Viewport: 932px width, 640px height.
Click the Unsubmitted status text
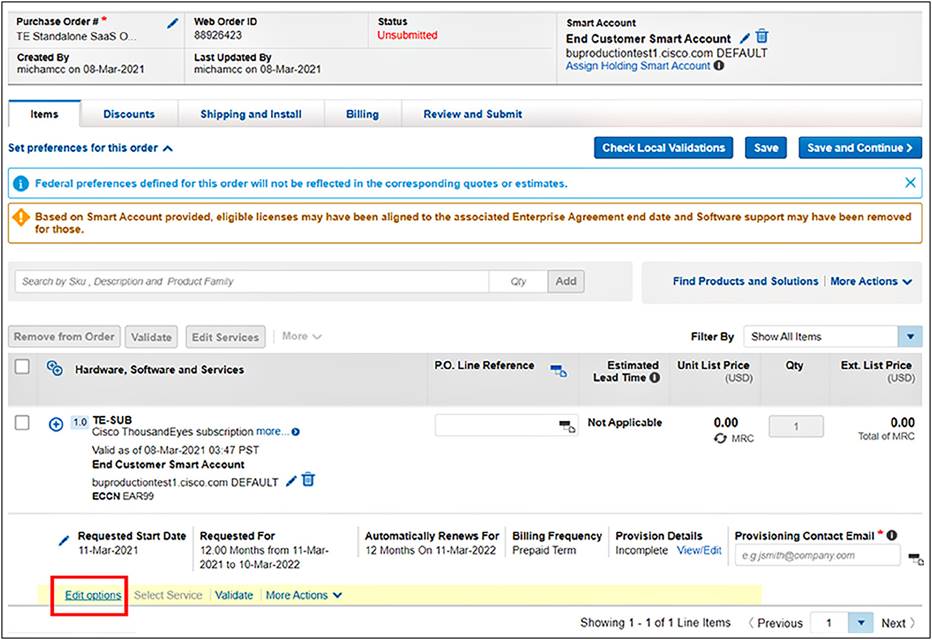(407, 35)
